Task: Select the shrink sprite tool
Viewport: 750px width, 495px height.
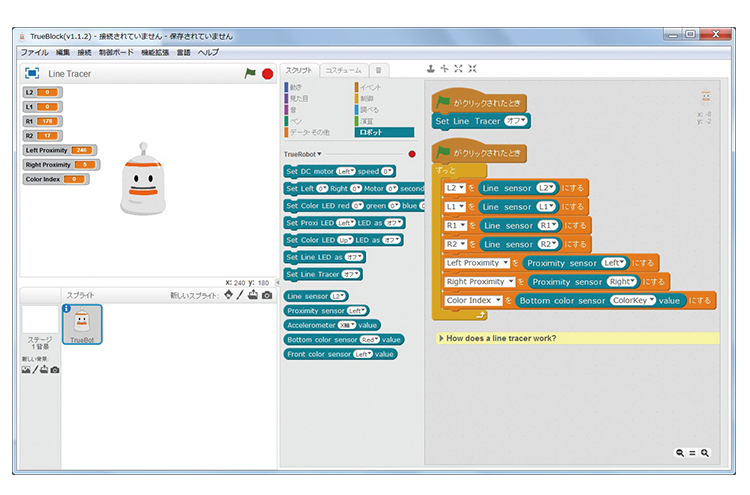Action: pos(472,69)
